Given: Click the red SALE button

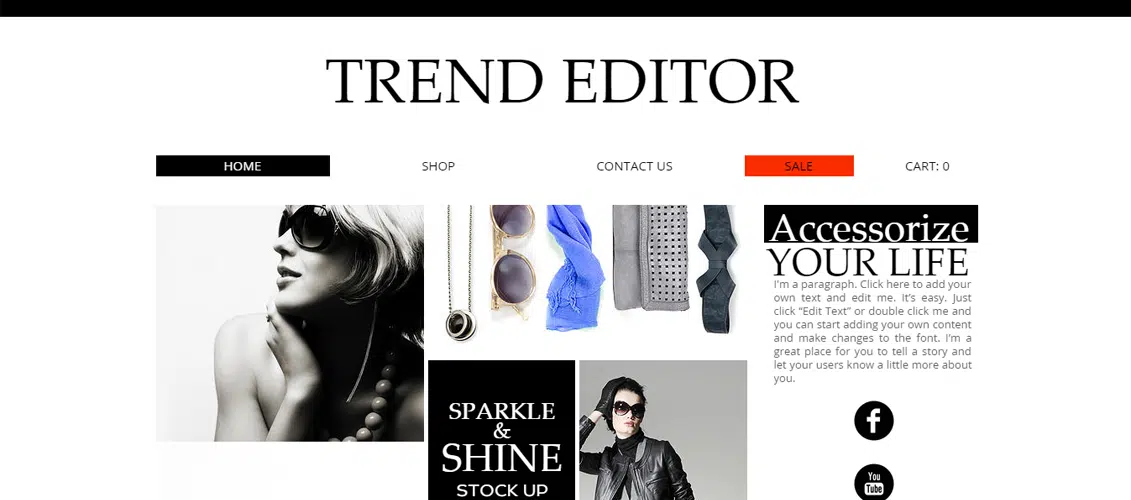Looking at the screenshot, I should [x=798, y=166].
